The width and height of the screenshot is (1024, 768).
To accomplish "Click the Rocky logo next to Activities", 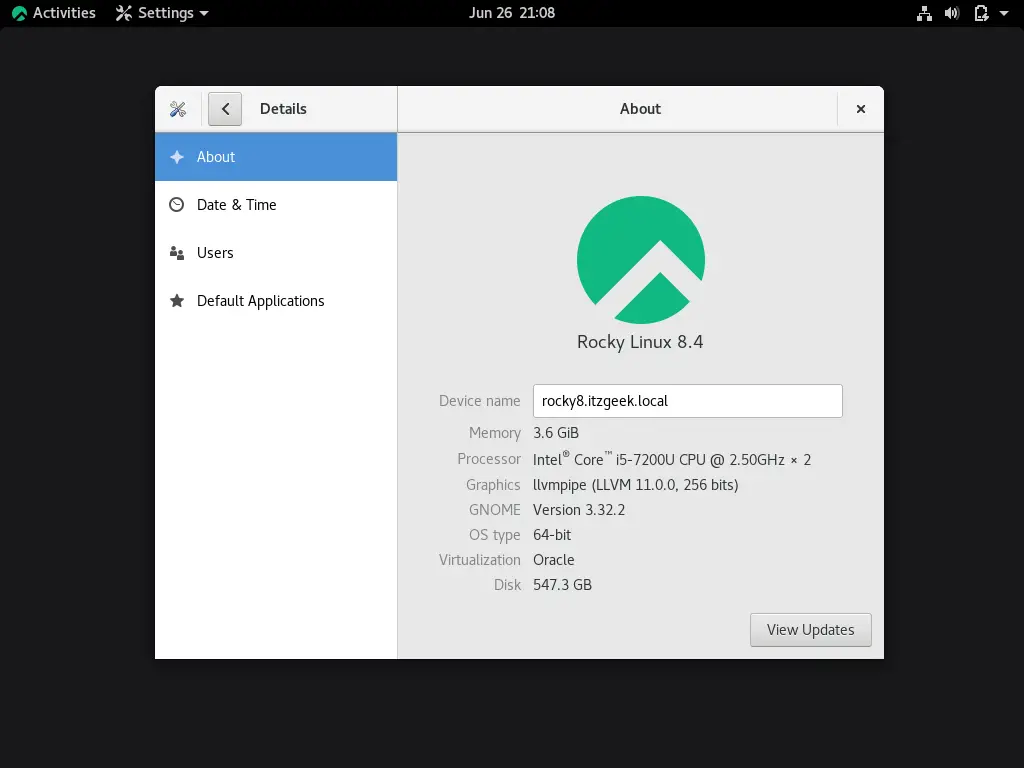I will point(20,13).
